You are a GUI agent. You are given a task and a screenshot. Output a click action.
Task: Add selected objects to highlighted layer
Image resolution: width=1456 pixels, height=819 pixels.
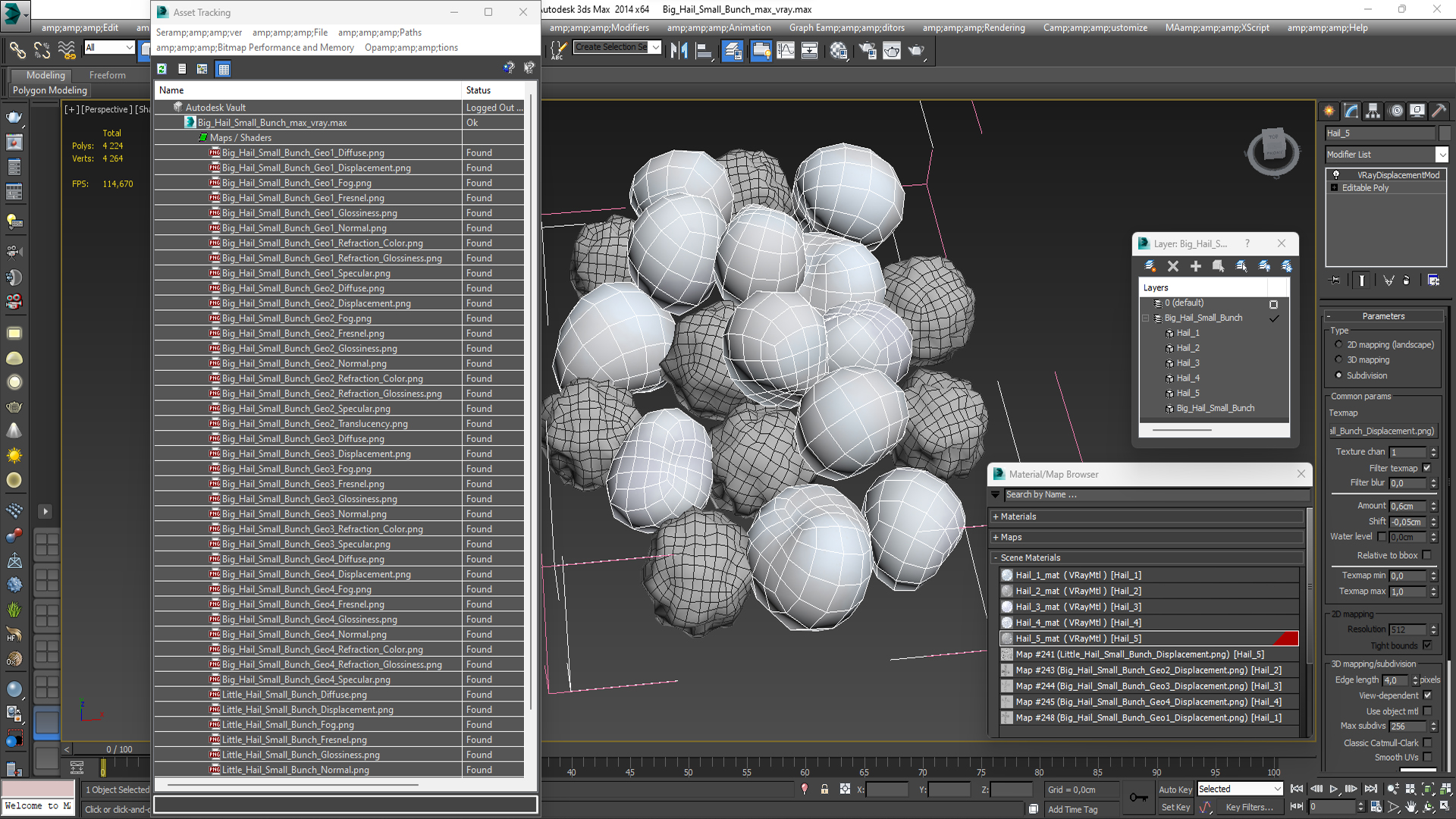[1196, 266]
